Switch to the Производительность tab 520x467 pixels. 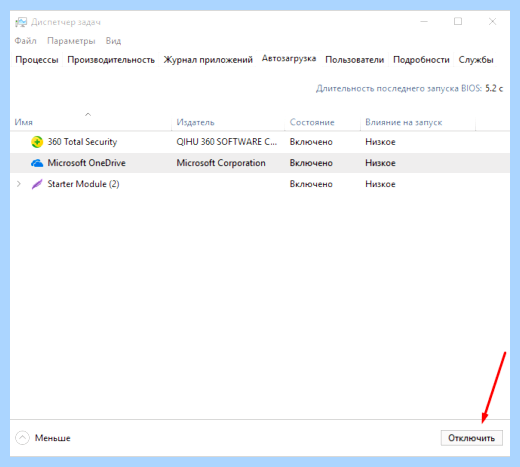click(111, 60)
